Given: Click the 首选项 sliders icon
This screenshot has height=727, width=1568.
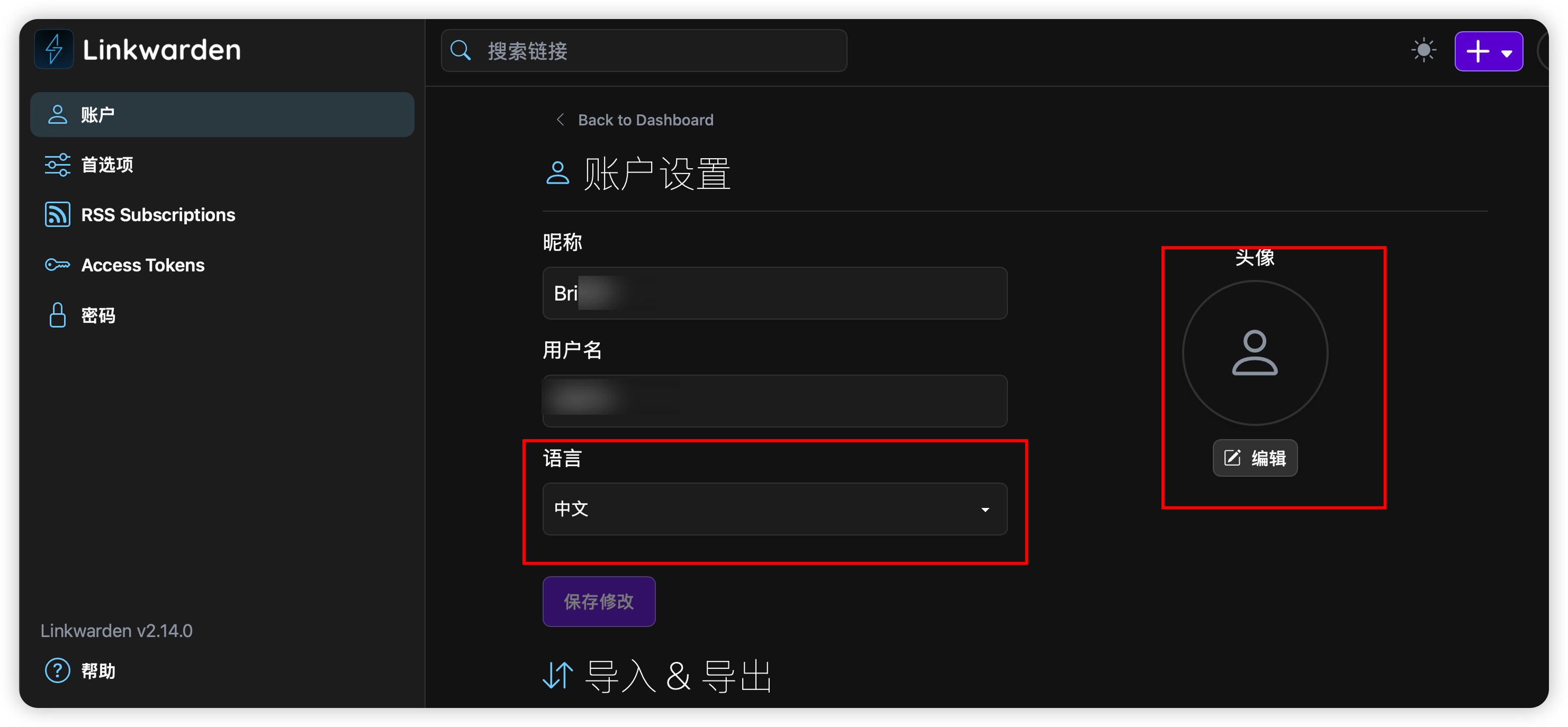Looking at the screenshot, I should (x=57, y=165).
